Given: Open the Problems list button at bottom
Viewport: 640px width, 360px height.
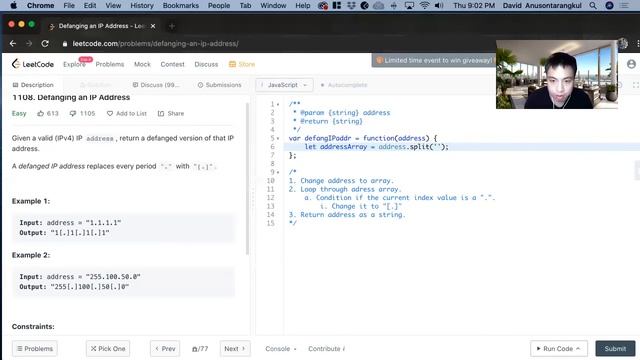Looking at the screenshot, I should click(35, 349).
